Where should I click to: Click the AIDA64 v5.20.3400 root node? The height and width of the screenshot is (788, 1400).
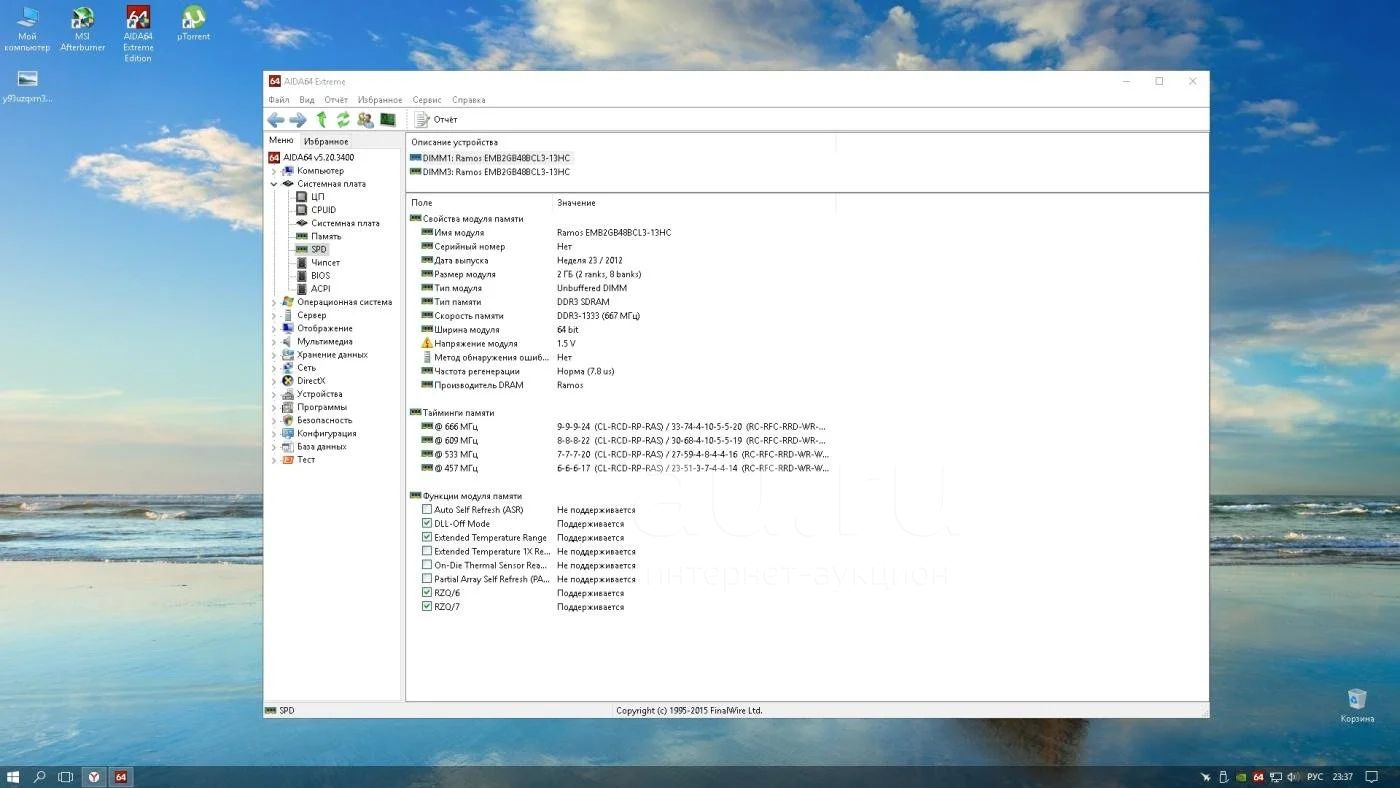pos(318,157)
